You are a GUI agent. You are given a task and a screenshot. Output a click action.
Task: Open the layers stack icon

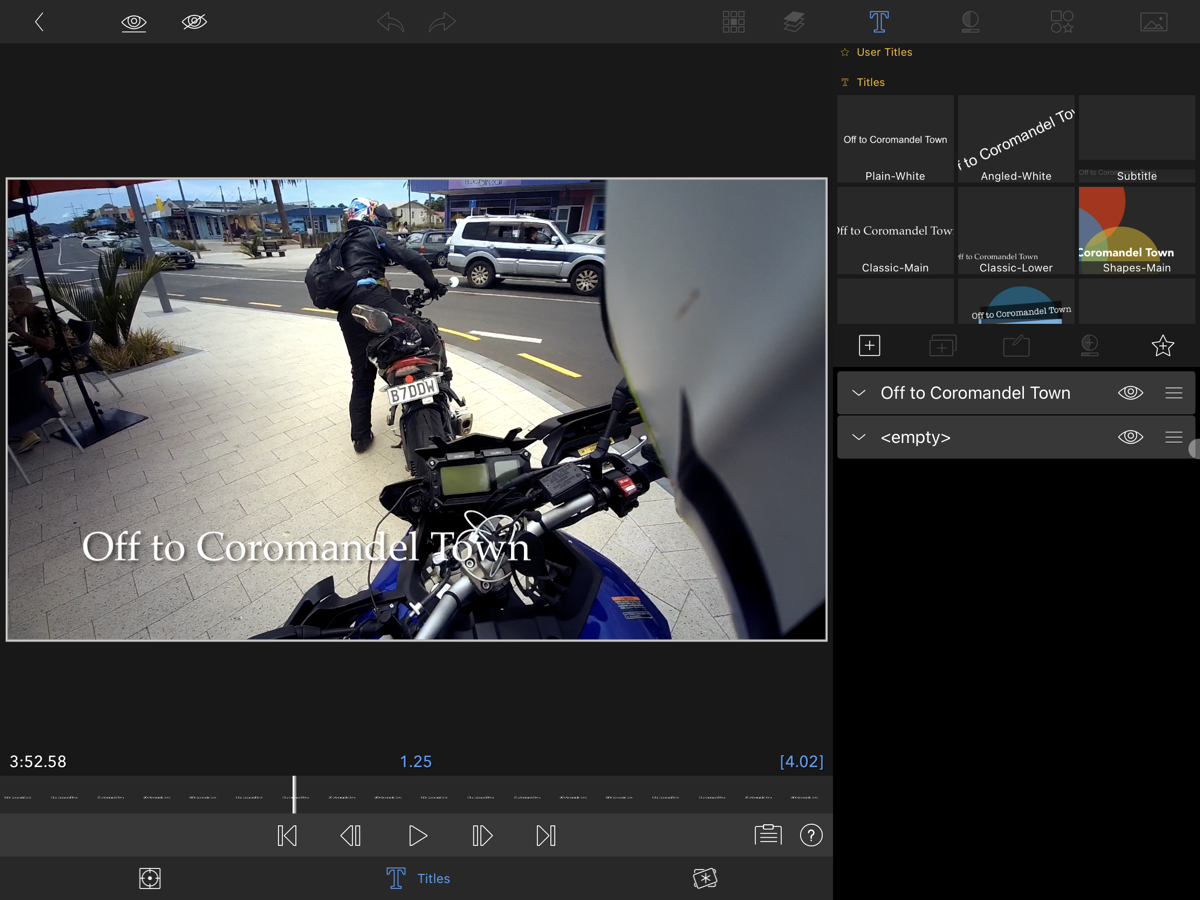[x=795, y=22]
